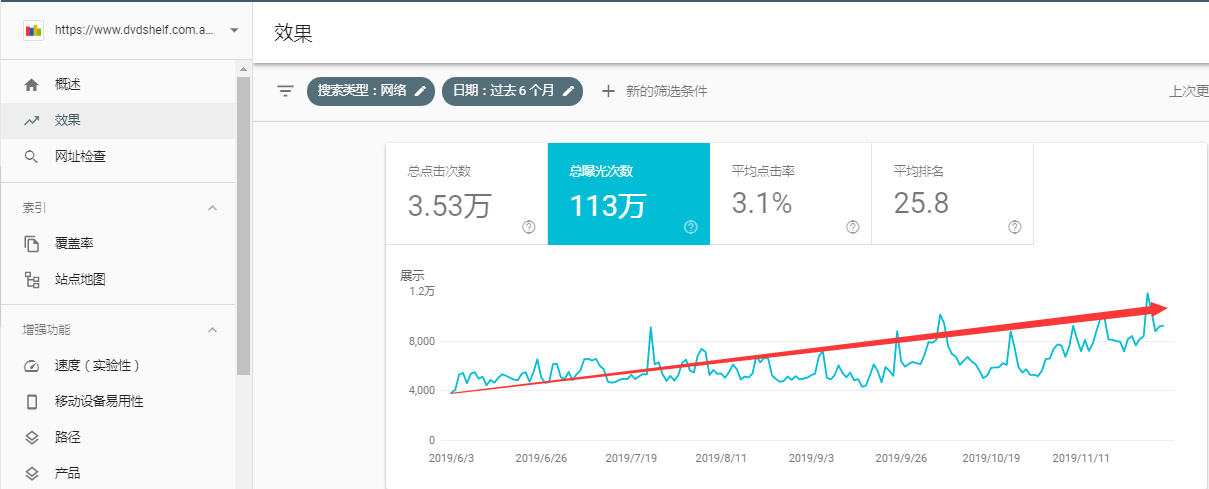The height and width of the screenshot is (489, 1209).
Task: Collapse the 增强功能 section chevron
Action: (x=212, y=330)
